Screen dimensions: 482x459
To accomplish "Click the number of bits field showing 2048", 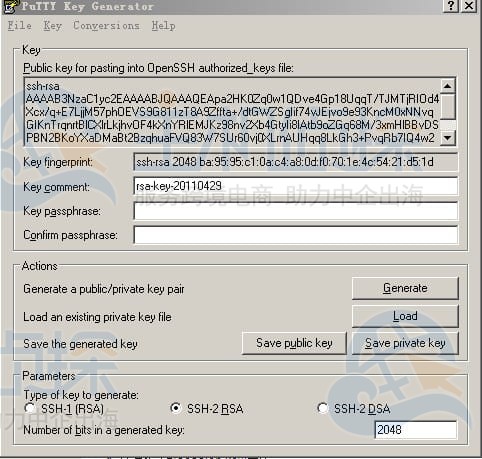I will [x=415, y=430].
